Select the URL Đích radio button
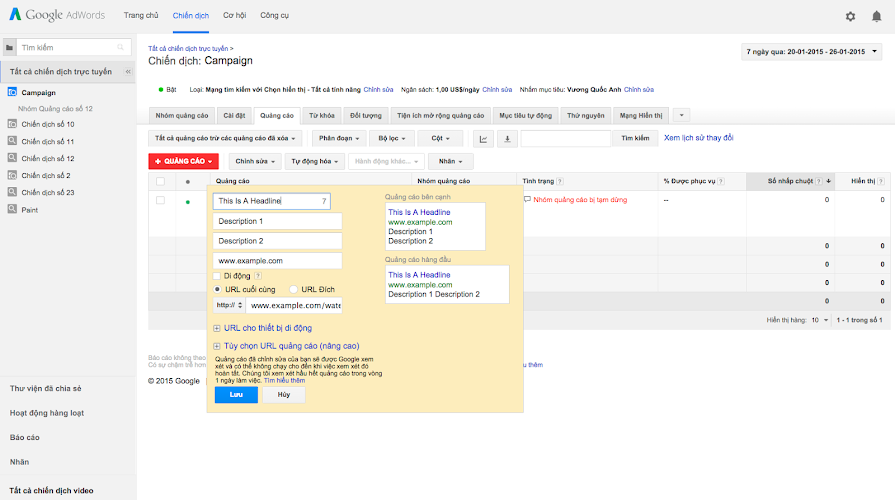 [293, 289]
